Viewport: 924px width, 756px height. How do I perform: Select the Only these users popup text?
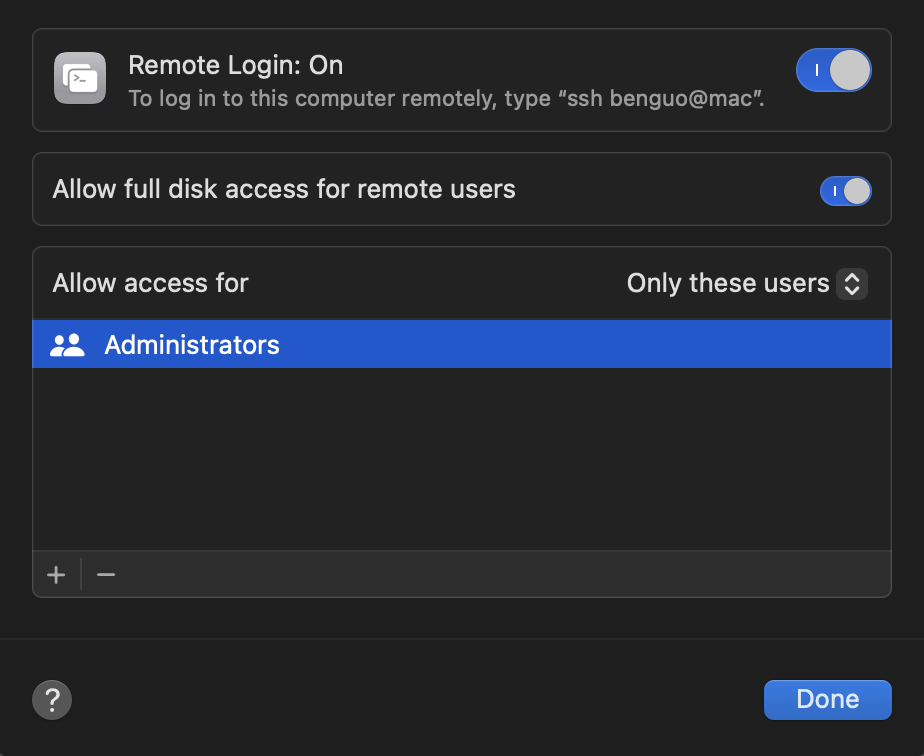pos(728,283)
